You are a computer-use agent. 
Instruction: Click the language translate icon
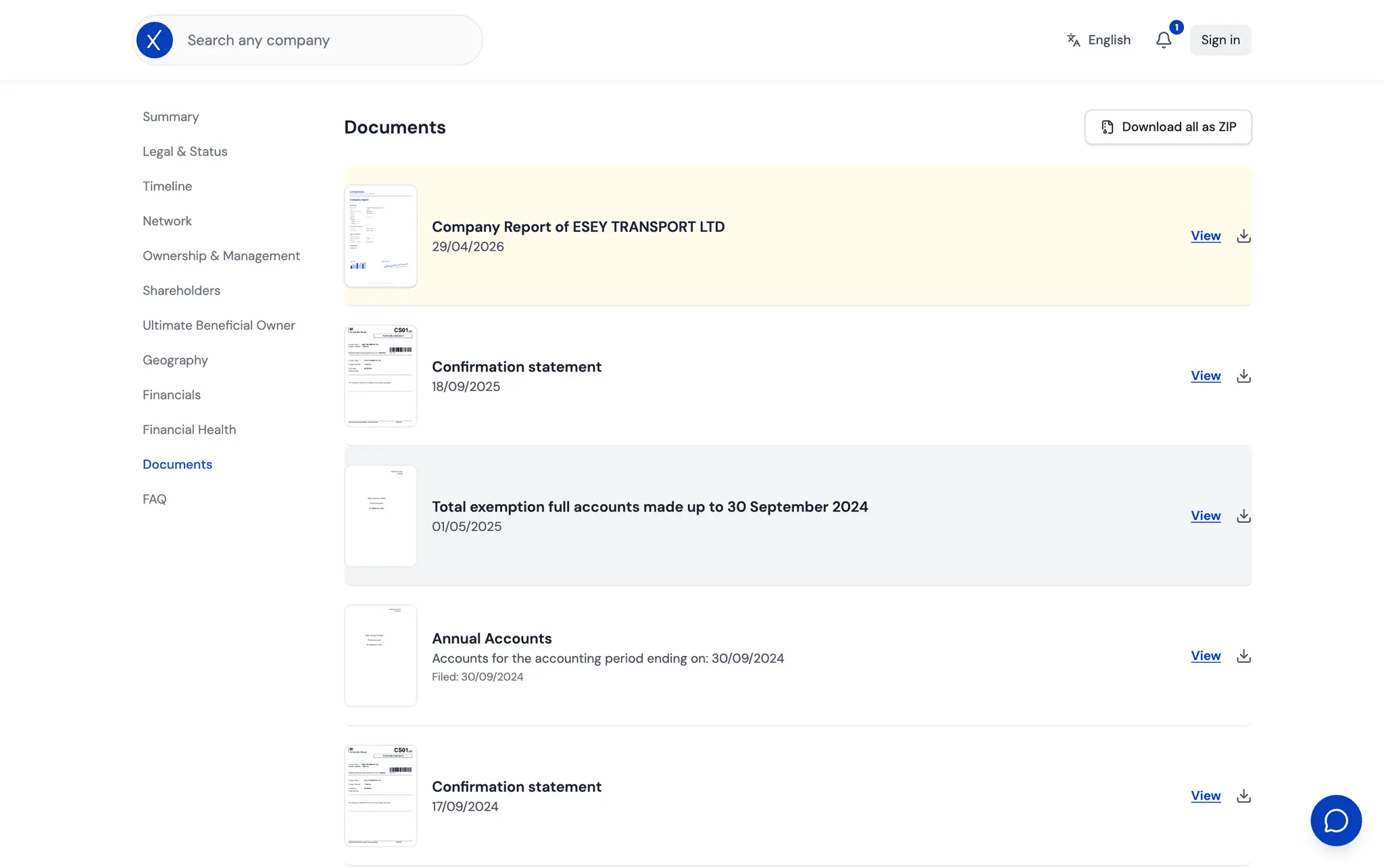[x=1073, y=41]
